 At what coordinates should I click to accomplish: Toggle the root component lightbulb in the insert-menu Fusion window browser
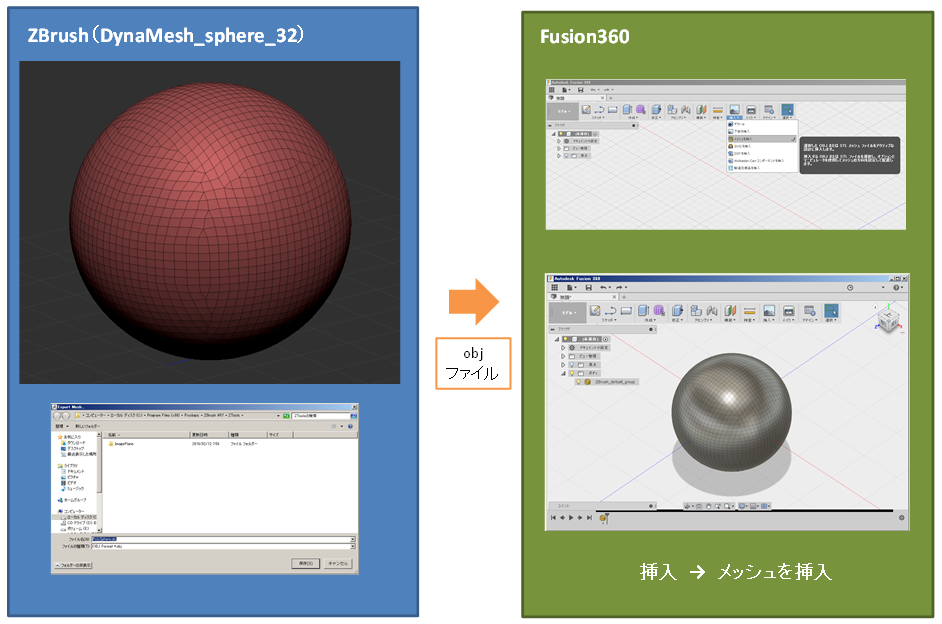pos(561,134)
